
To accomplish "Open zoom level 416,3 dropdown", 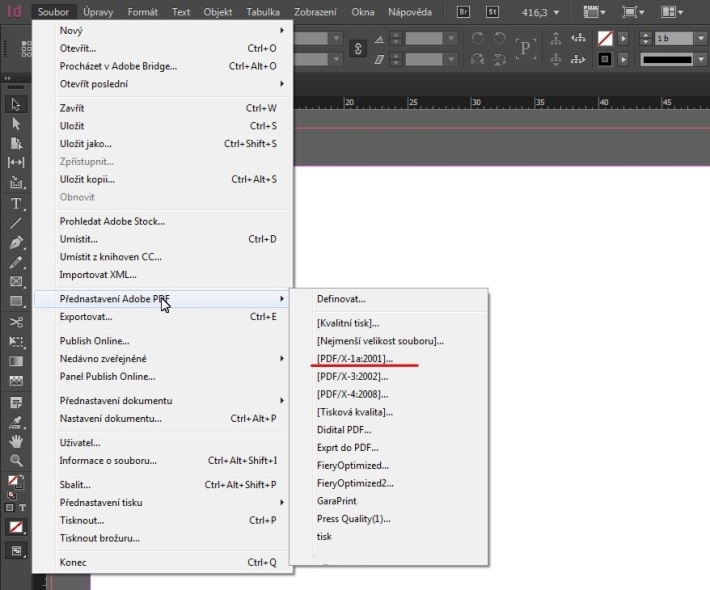I will [556, 12].
